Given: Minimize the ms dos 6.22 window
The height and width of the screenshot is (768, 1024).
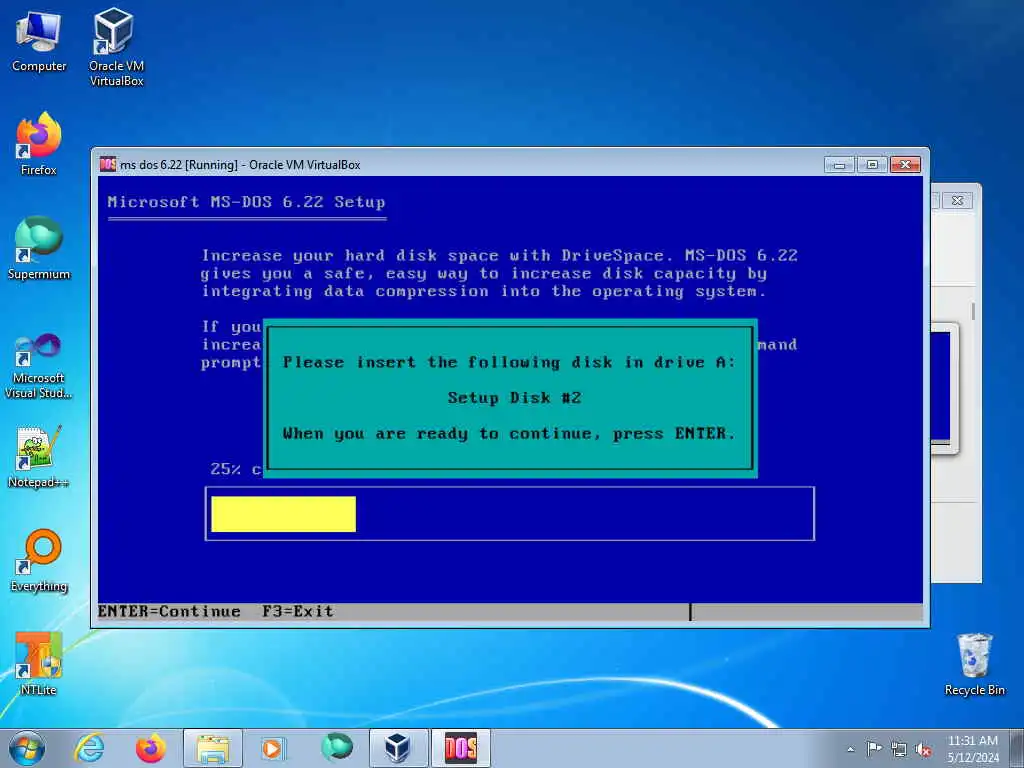Looking at the screenshot, I should point(839,165).
